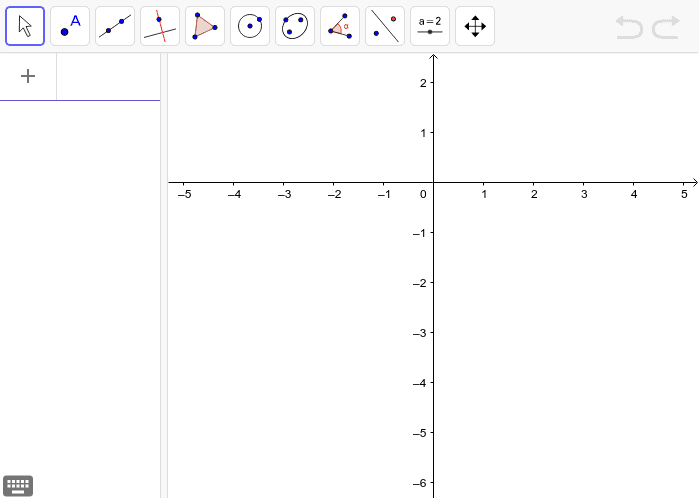700x500 pixels.
Task: Click y-axis label 2
Action: [423, 83]
